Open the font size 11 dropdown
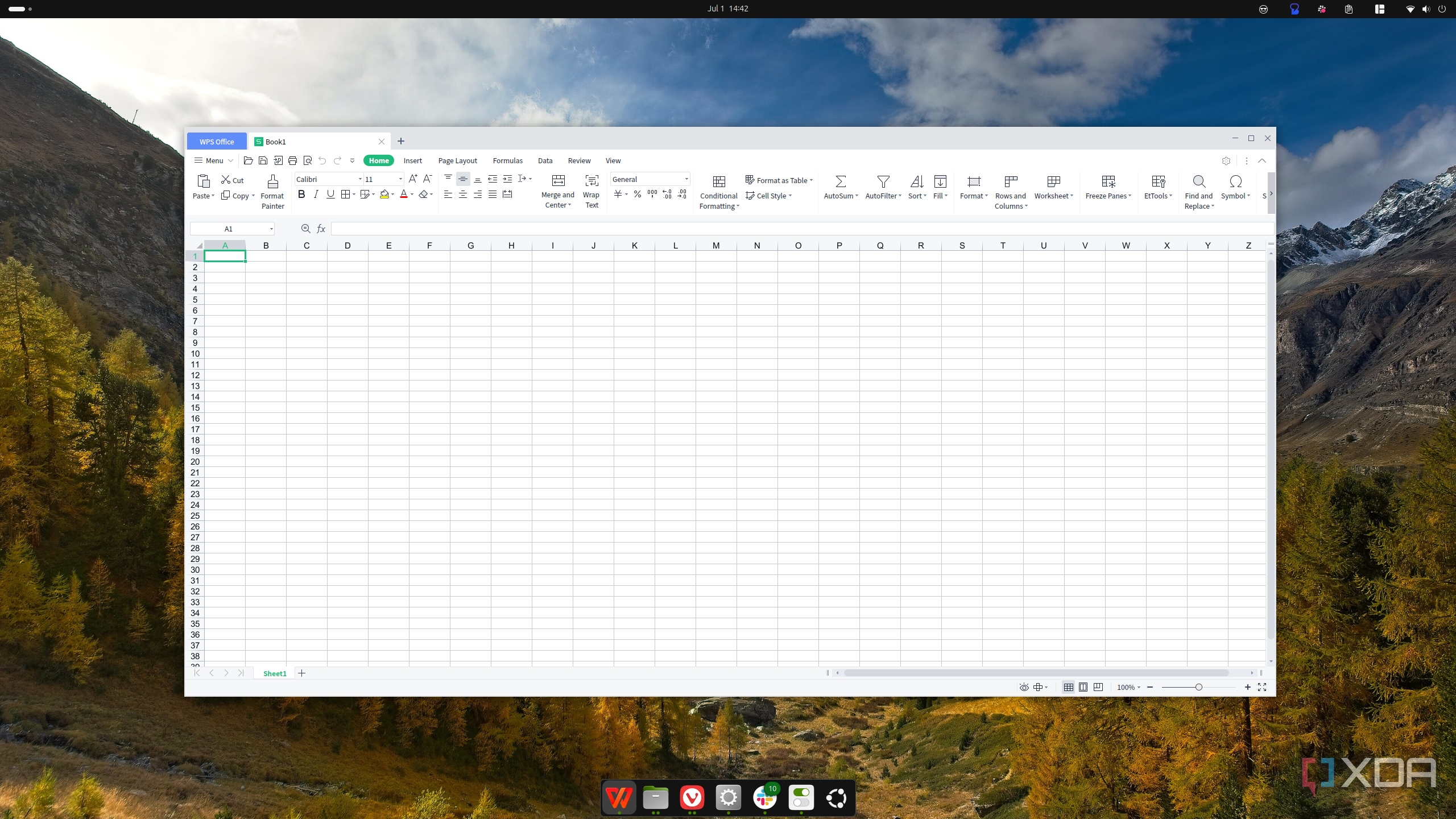 pos(400,179)
